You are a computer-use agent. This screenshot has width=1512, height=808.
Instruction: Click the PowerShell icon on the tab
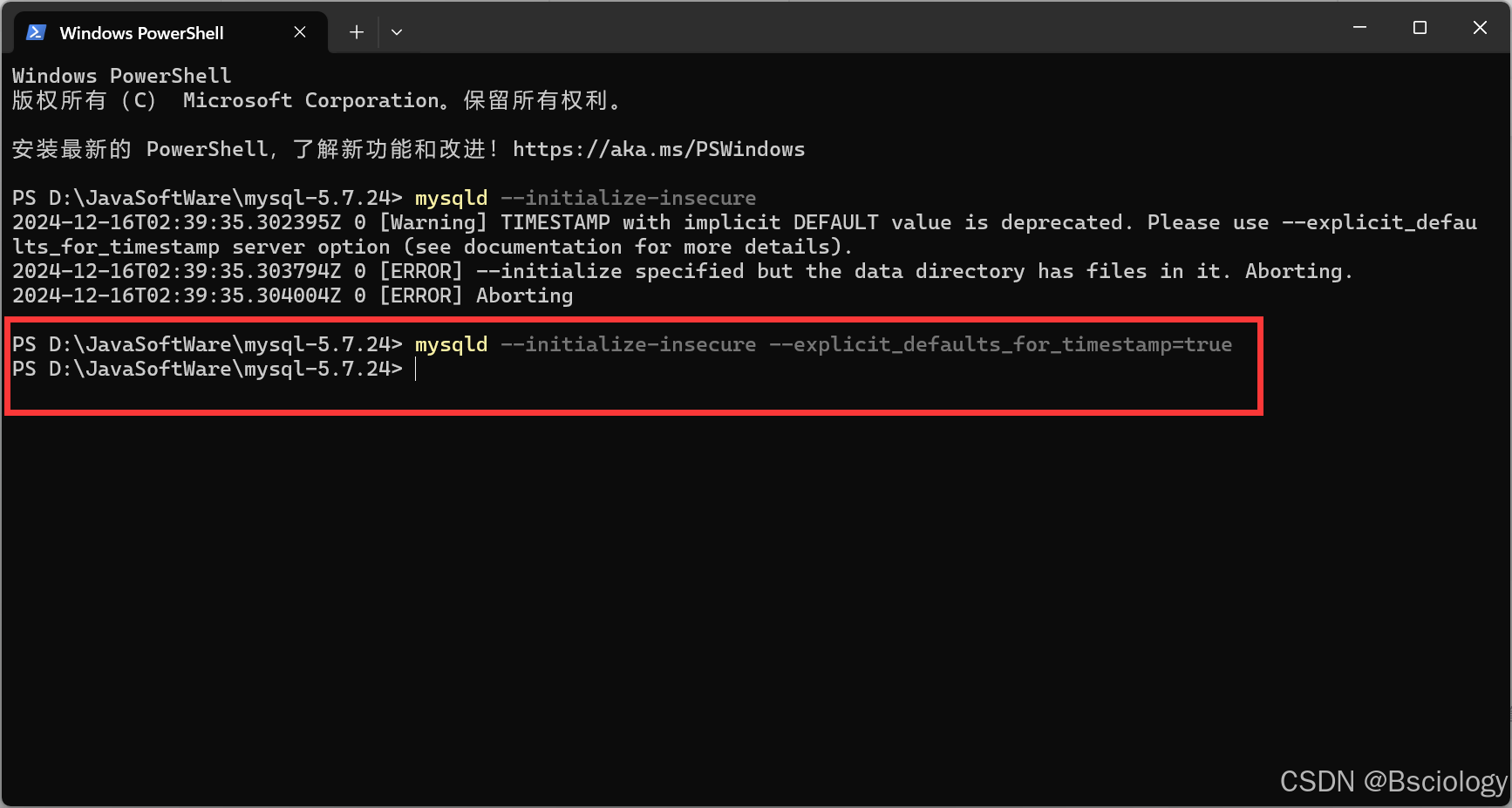pos(36,32)
